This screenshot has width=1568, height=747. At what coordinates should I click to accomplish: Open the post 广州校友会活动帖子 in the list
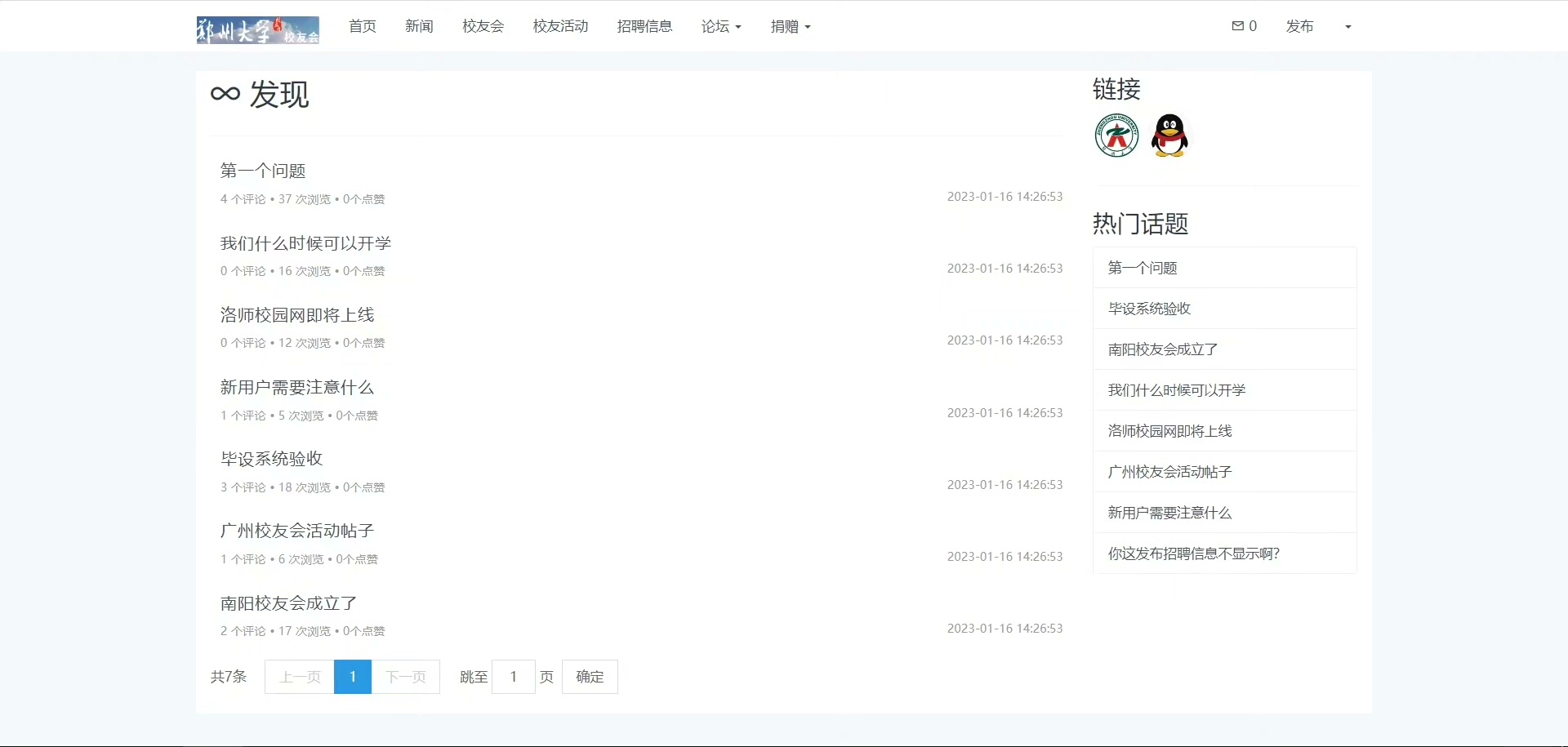[x=297, y=531]
